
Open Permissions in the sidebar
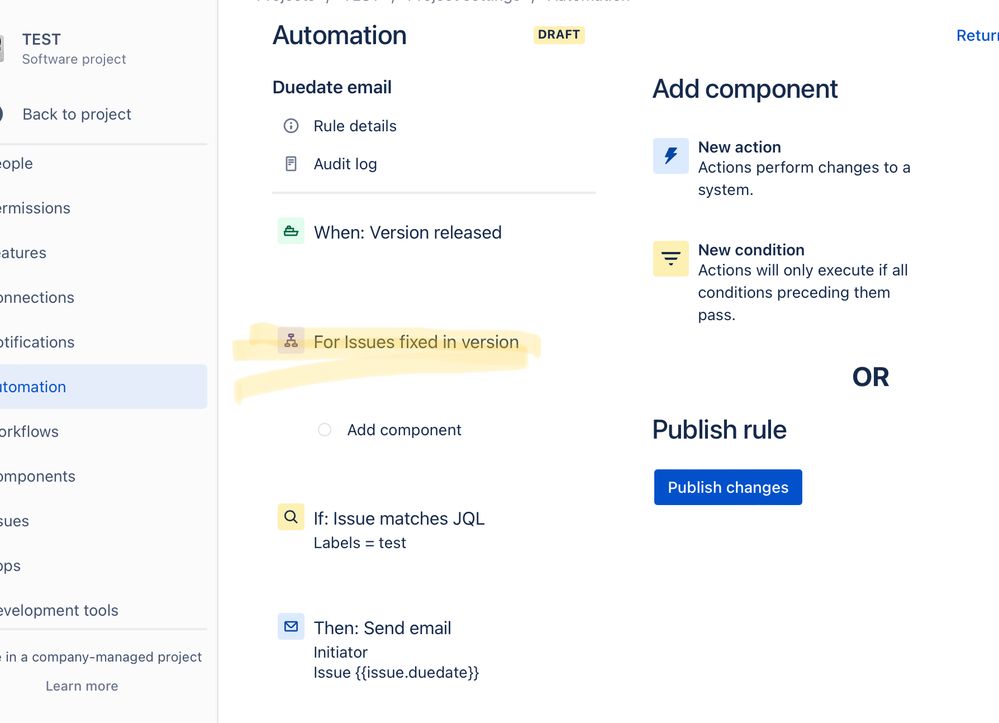[x=35, y=208]
